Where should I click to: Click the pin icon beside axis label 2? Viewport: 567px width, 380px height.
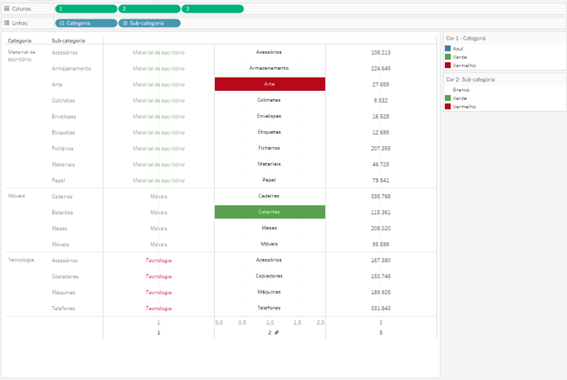tap(277, 332)
